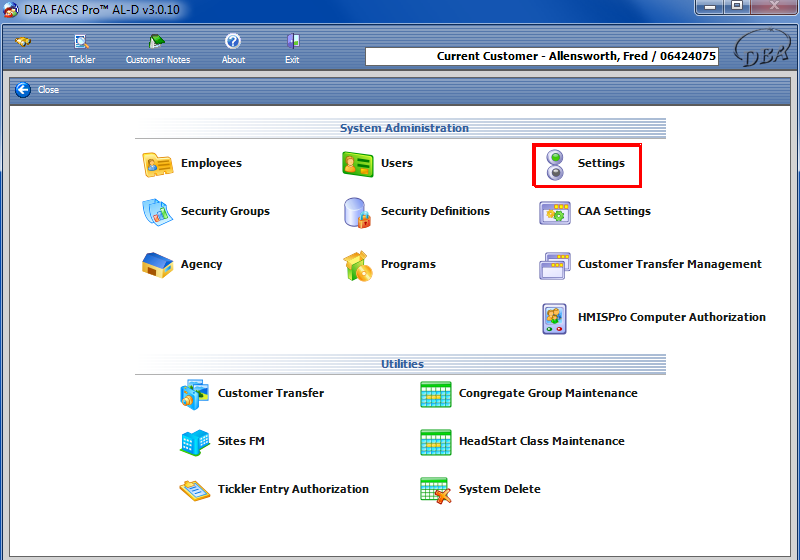Click the CAA Settings icon
Viewport: 800px width, 560px height.
(x=555, y=212)
